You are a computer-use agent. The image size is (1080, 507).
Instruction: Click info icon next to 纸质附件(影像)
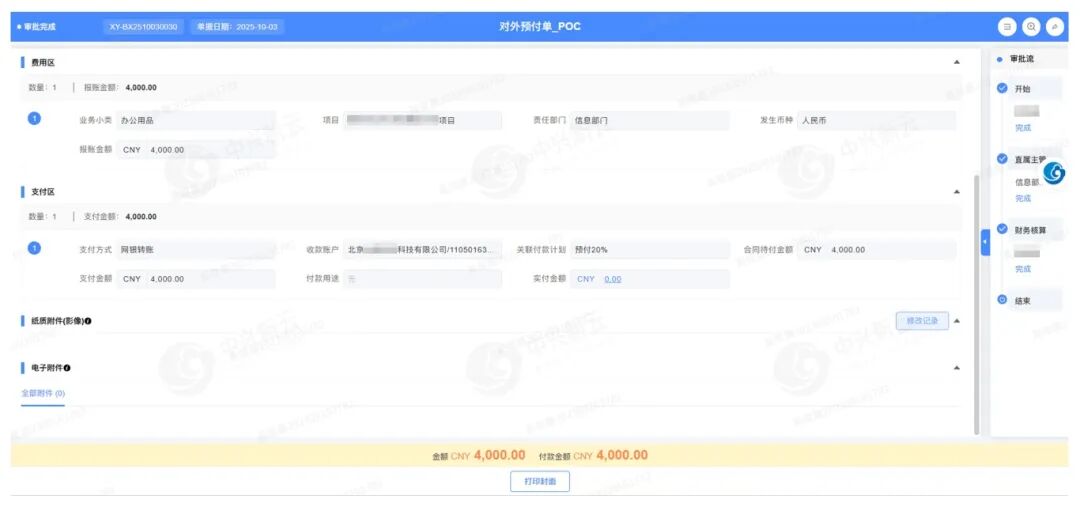tap(89, 321)
